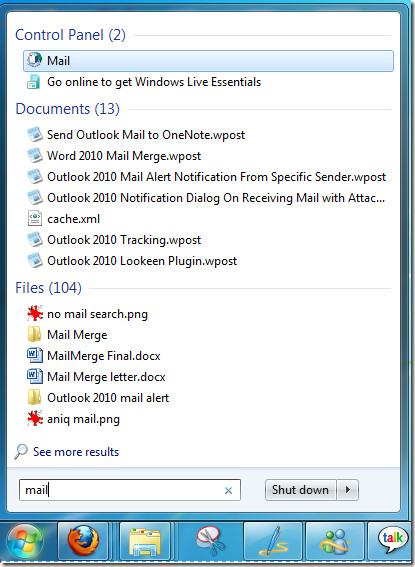The height and width of the screenshot is (567, 415).
Task: Open cache.xml file result
Action: [73, 219]
